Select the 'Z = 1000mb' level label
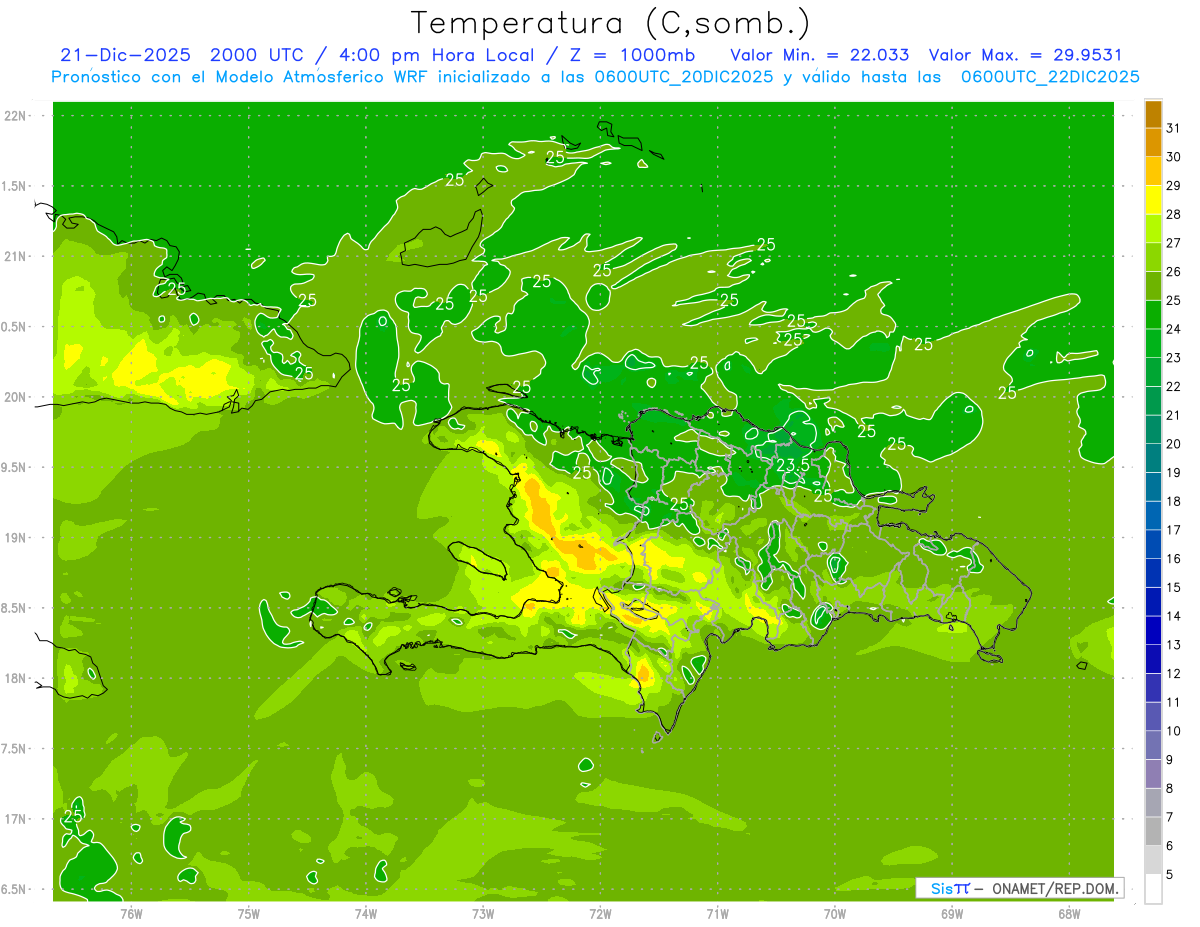The image size is (1200, 927). 632,54
